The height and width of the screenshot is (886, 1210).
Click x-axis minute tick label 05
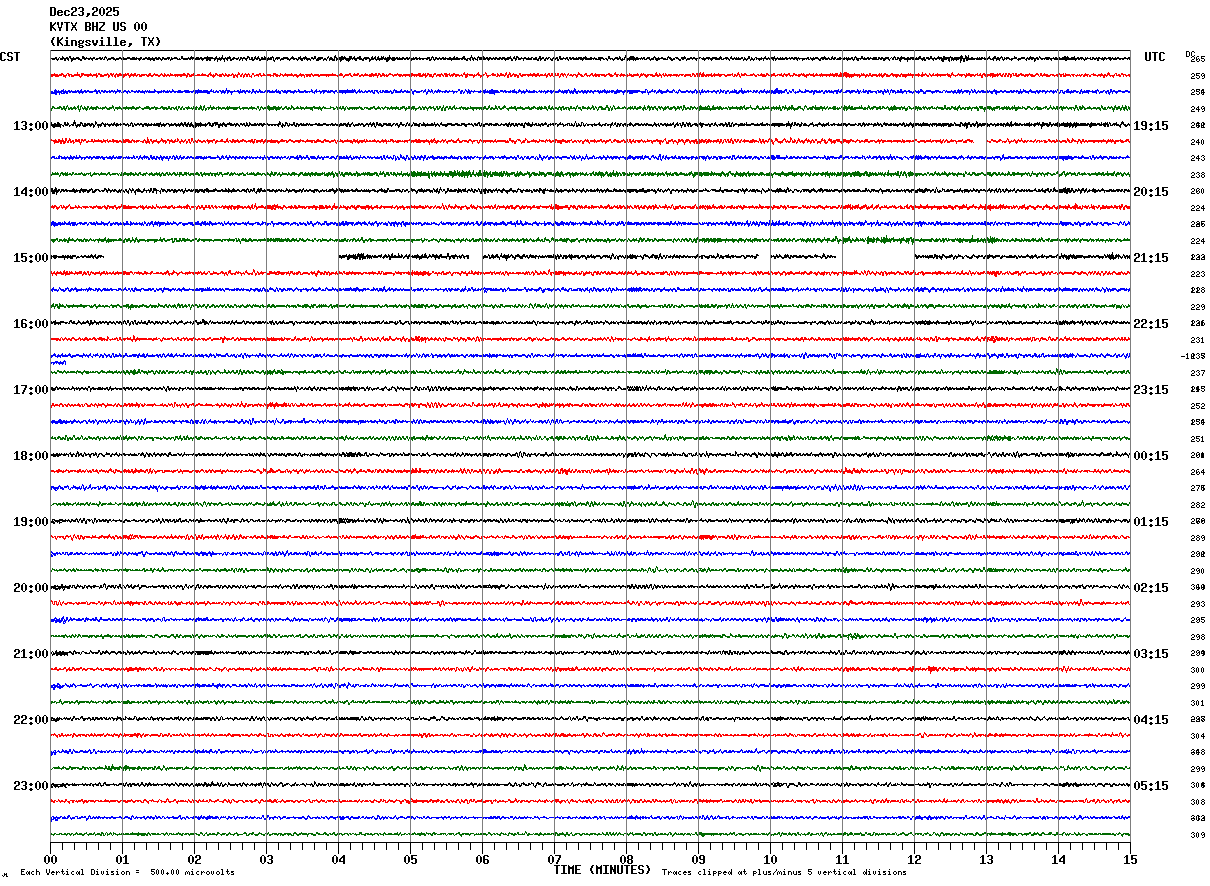point(410,859)
